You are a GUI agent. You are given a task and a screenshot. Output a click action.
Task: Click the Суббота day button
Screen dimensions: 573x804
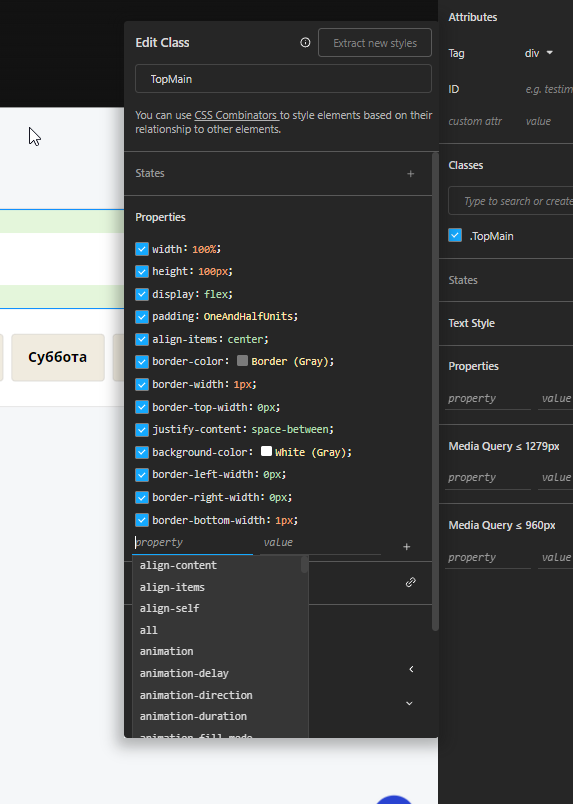(58, 357)
